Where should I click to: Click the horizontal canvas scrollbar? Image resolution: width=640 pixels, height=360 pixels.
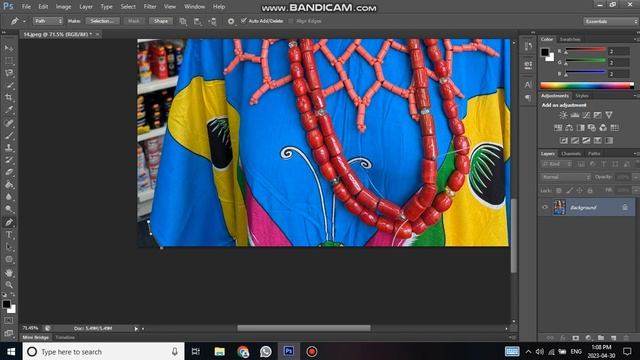304,328
